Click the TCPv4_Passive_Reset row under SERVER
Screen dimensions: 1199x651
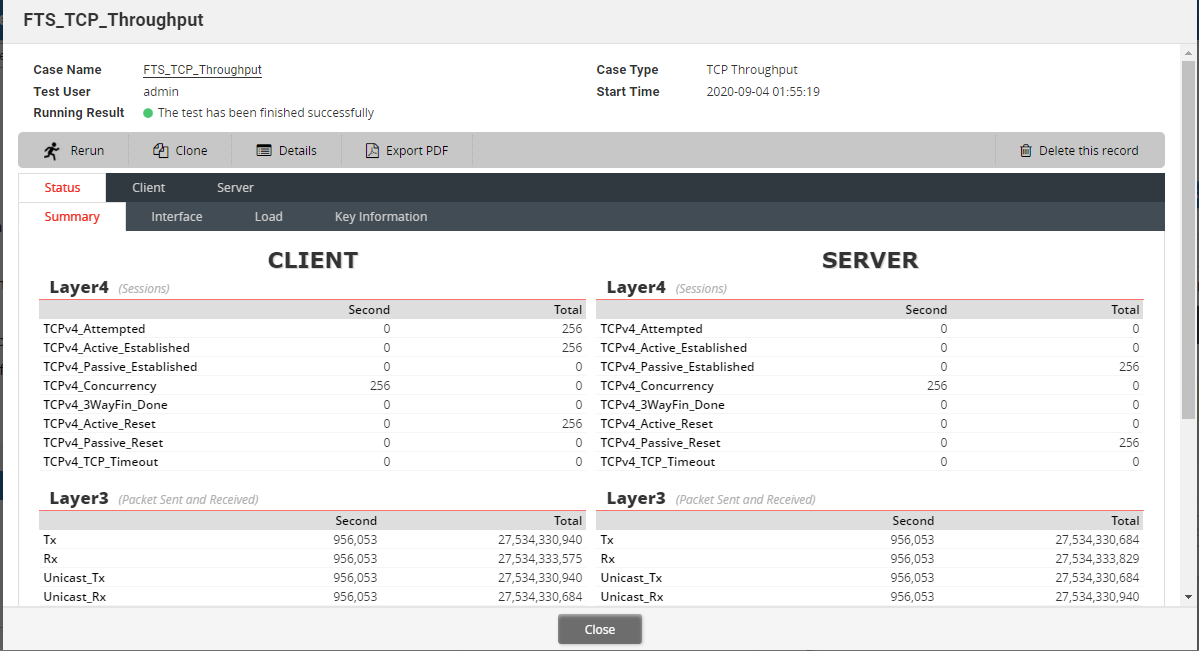click(x=659, y=442)
